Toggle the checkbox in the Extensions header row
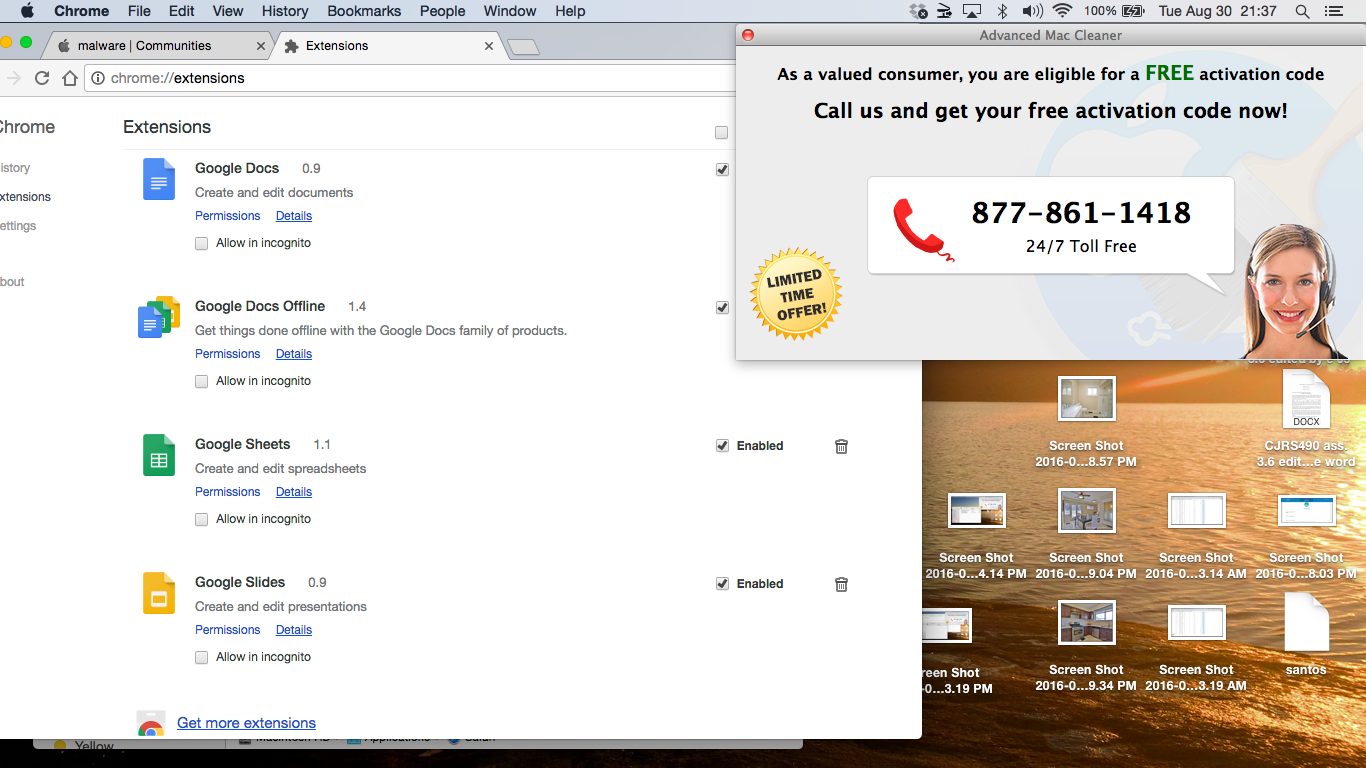 click(722, 133)
